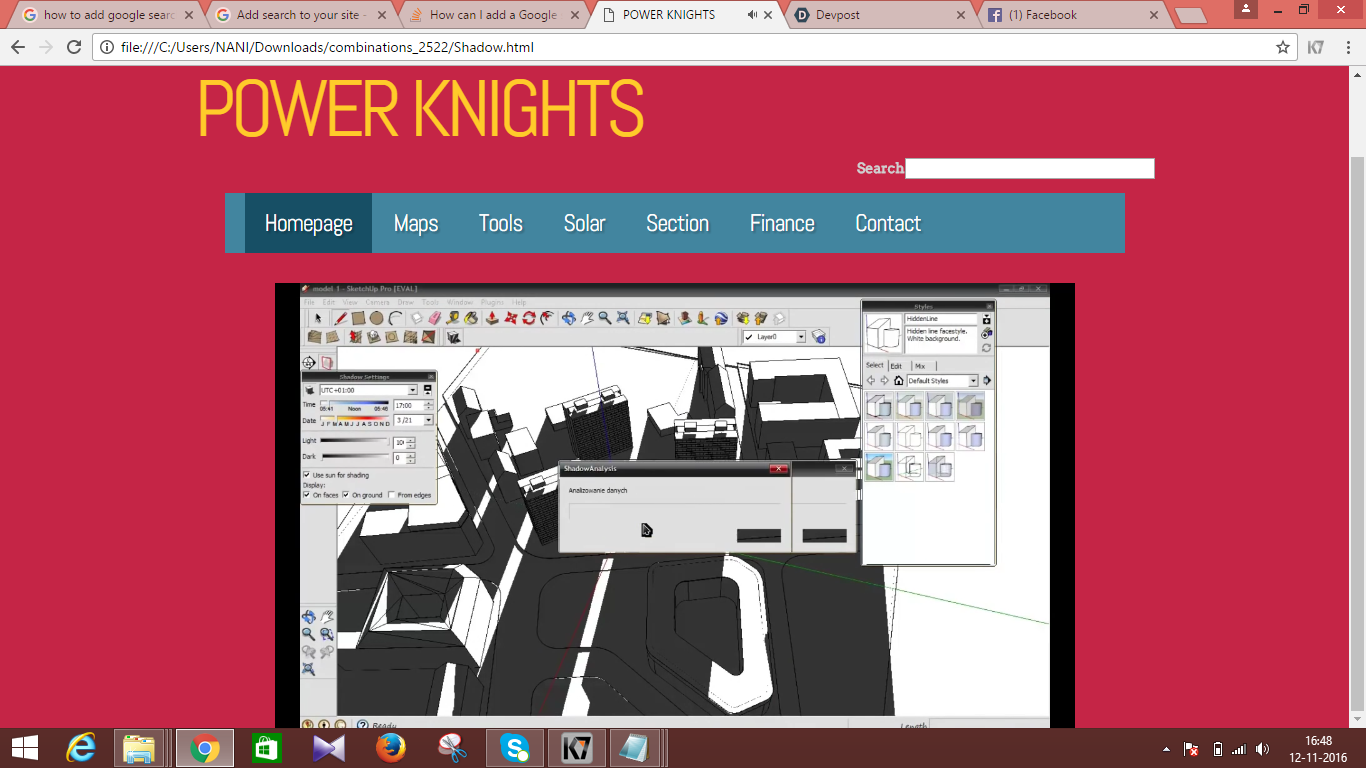Open the UTC +01:00 timezone dropdown

click(x=412, y=390)
